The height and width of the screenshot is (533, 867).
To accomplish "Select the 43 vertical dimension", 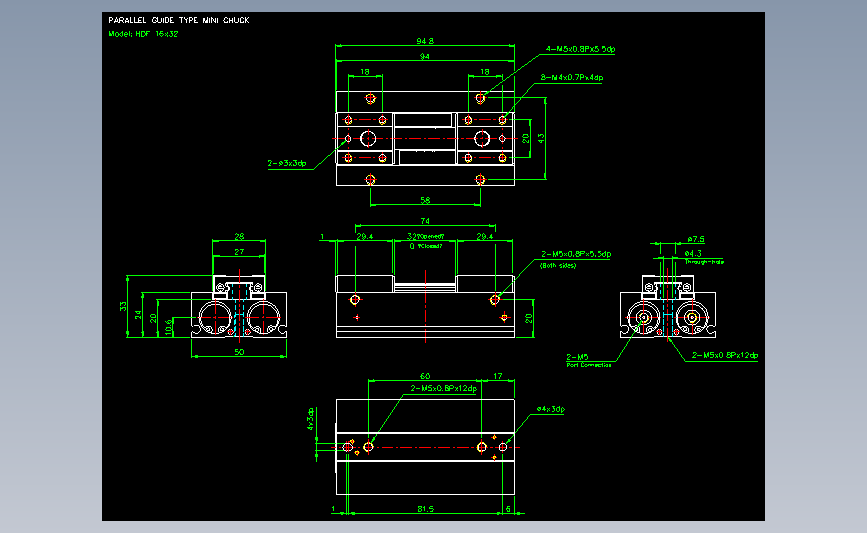I will [541, 138].
